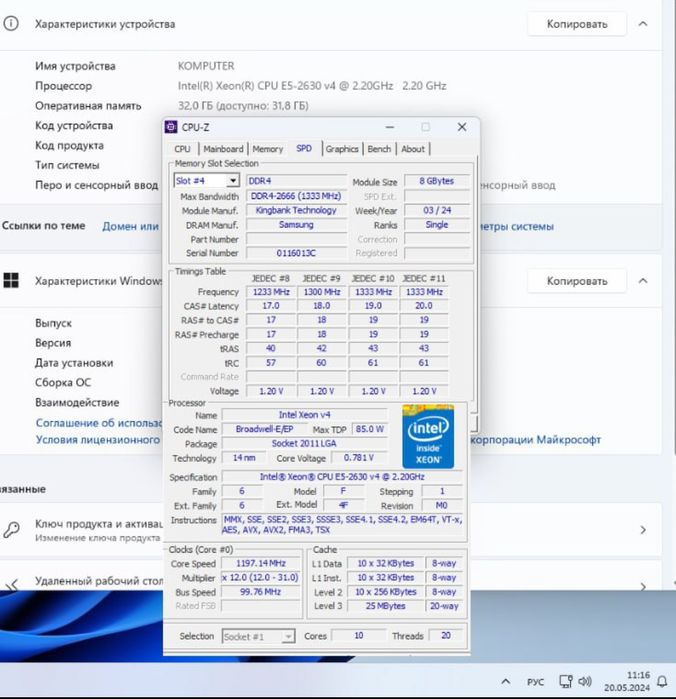Click the Cores count 10 field
Image resolution: width=676 pixels, height=699 pixels.
point(359,636)
